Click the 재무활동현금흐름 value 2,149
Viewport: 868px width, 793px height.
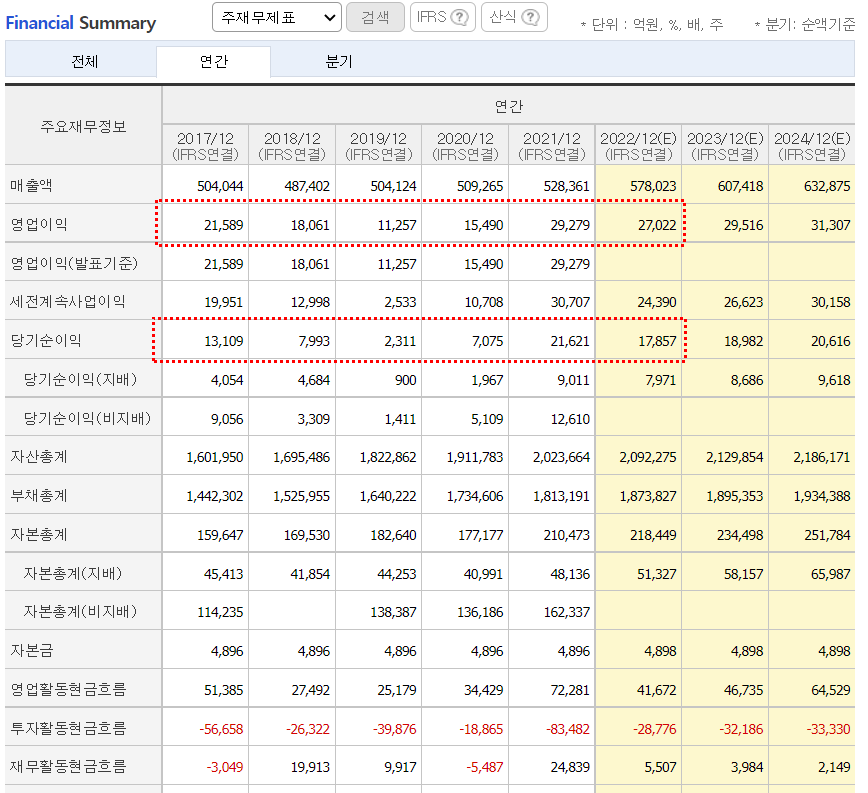pos(834,767)
